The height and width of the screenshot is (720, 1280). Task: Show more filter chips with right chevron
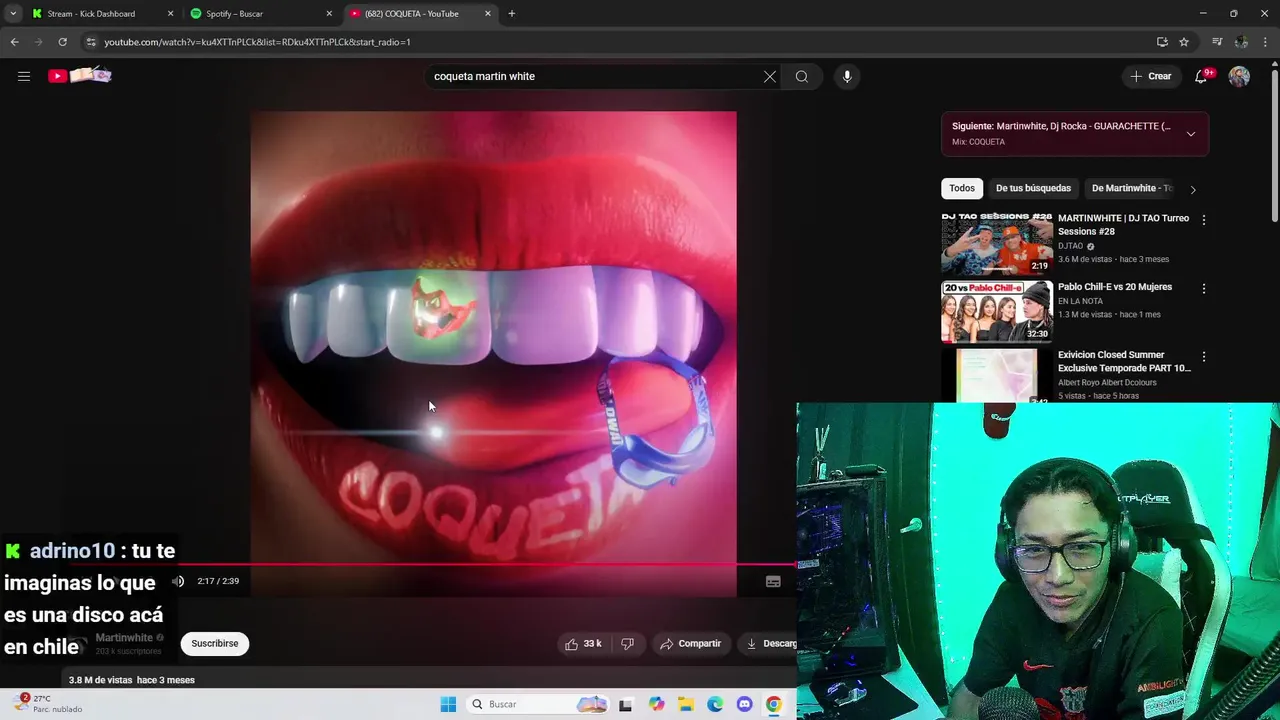[1192, 189]
